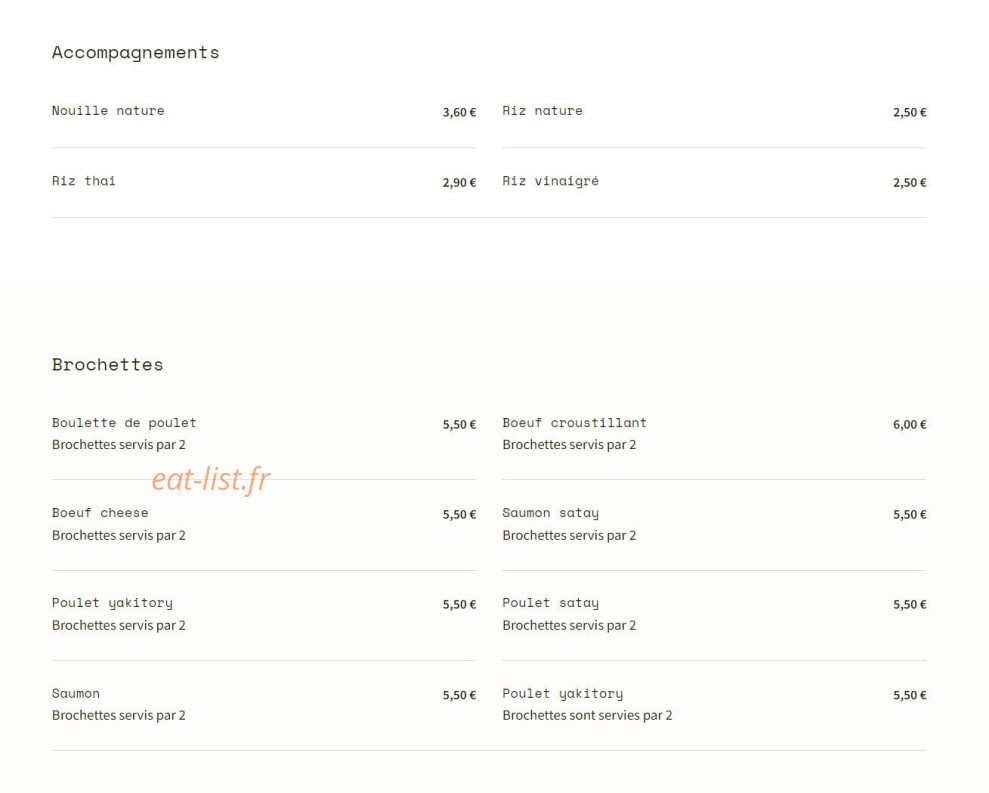The image size is (989, 793).
Task: Click the 2,90 € Riz thai price
Action: coord(459,183)
